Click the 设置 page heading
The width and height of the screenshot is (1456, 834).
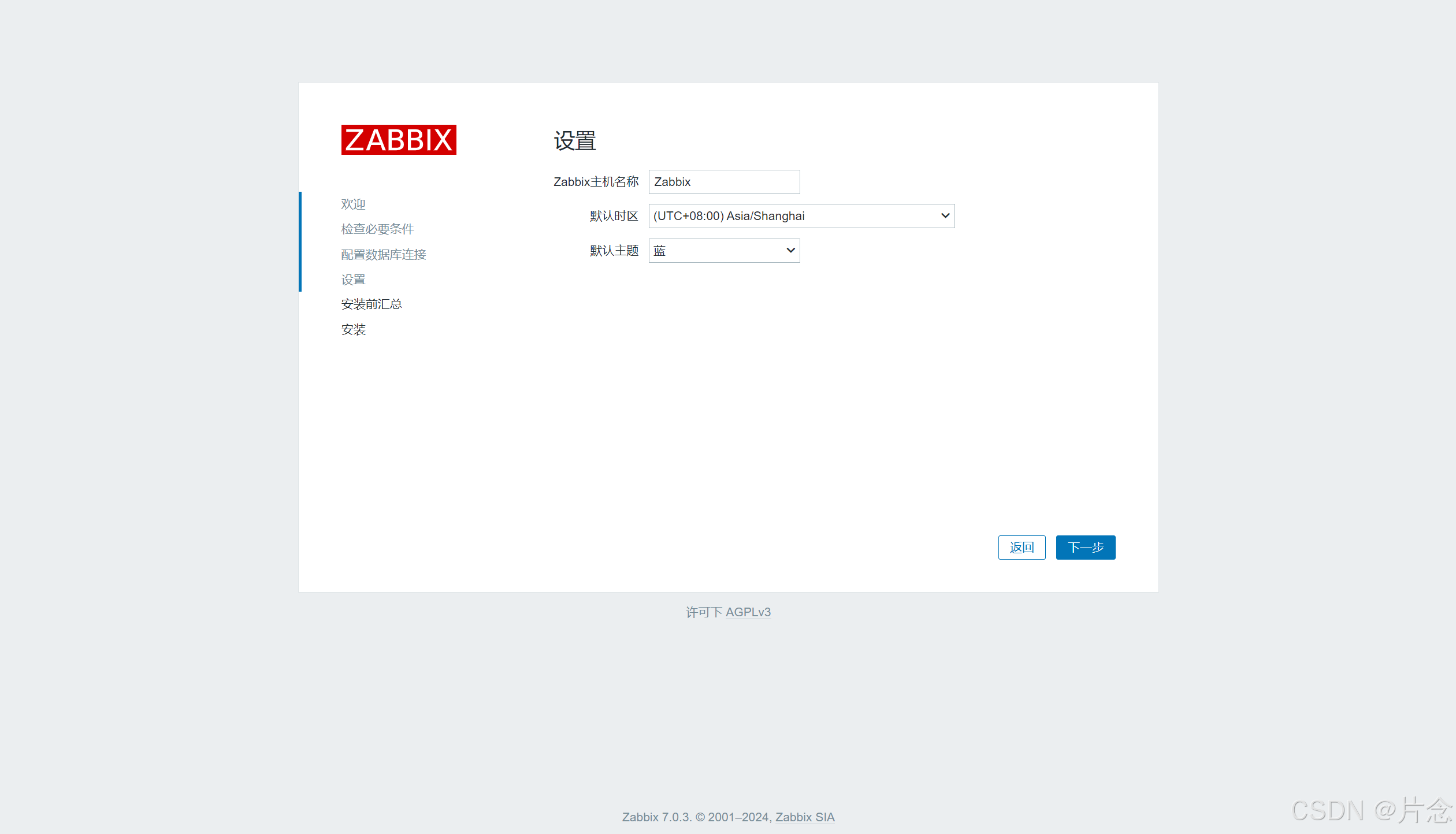coord(575,141)
